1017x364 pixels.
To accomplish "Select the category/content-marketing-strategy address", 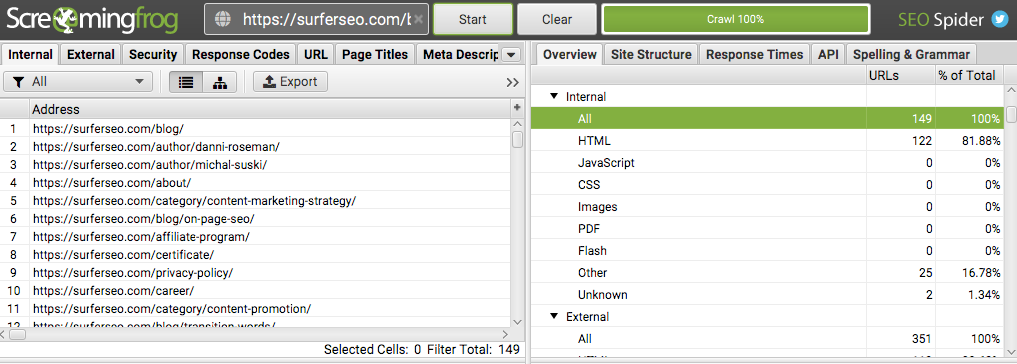I will coord(256,200).
